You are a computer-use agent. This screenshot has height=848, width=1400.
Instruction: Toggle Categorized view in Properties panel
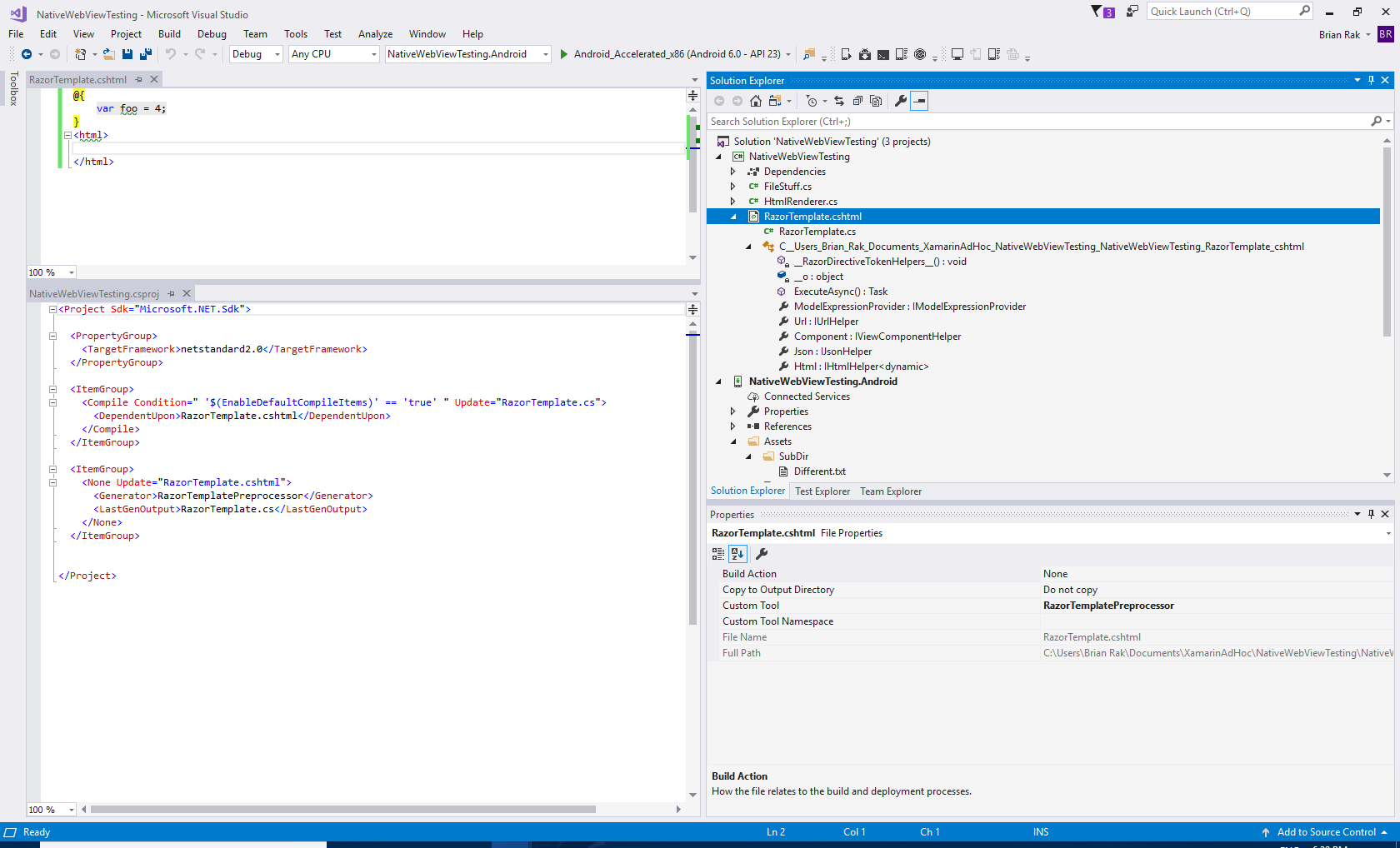[718, 554]
